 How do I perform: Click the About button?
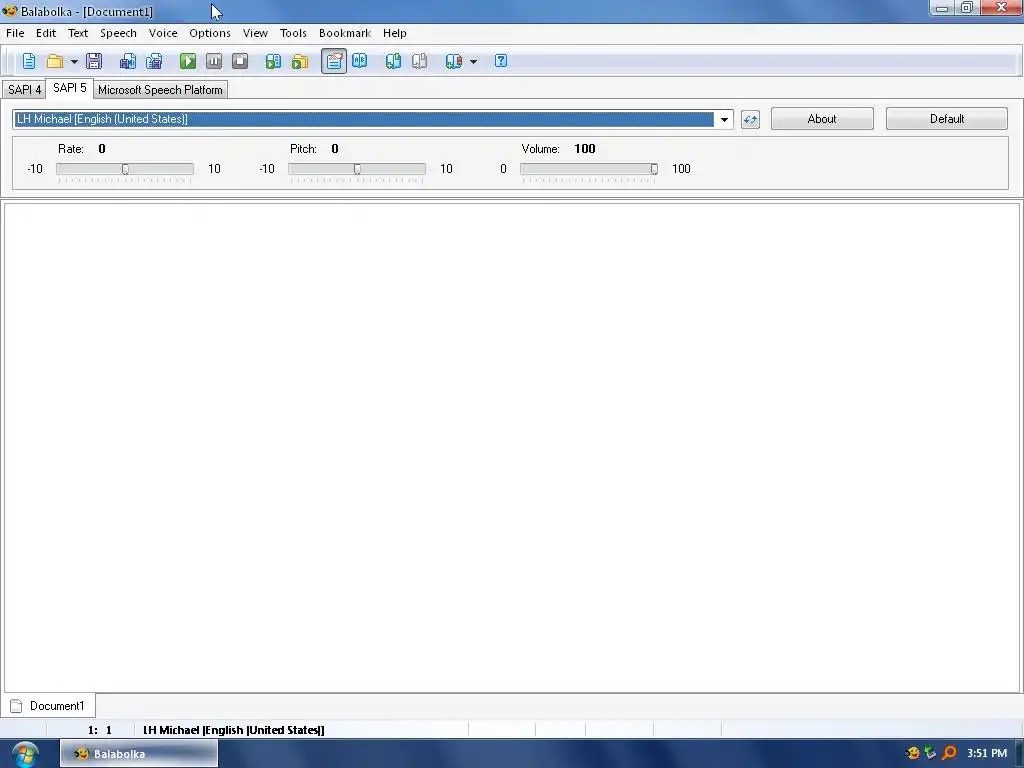[x=822, y=119]
